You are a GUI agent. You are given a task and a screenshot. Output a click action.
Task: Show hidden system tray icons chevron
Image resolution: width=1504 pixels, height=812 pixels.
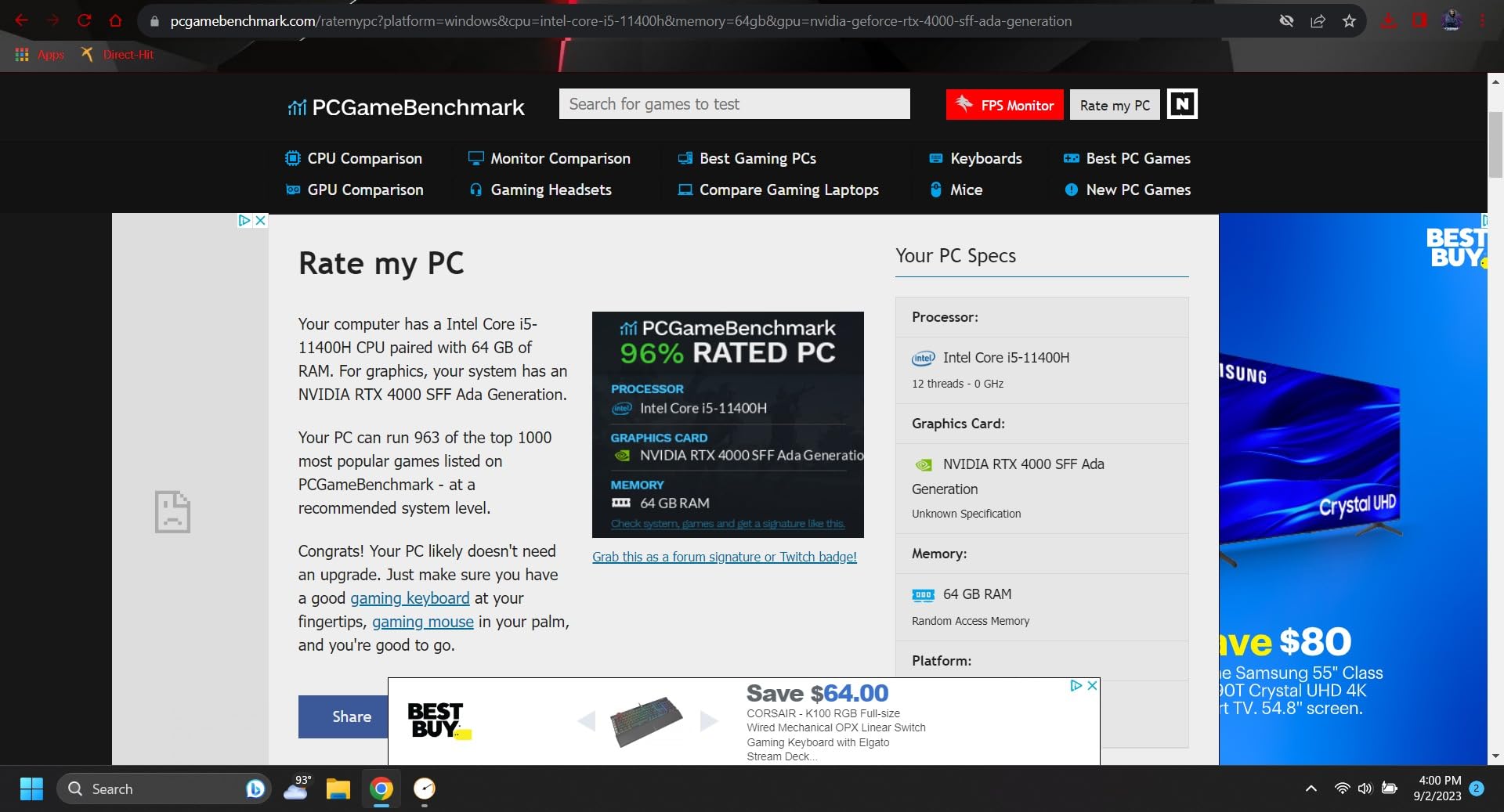1311,789
